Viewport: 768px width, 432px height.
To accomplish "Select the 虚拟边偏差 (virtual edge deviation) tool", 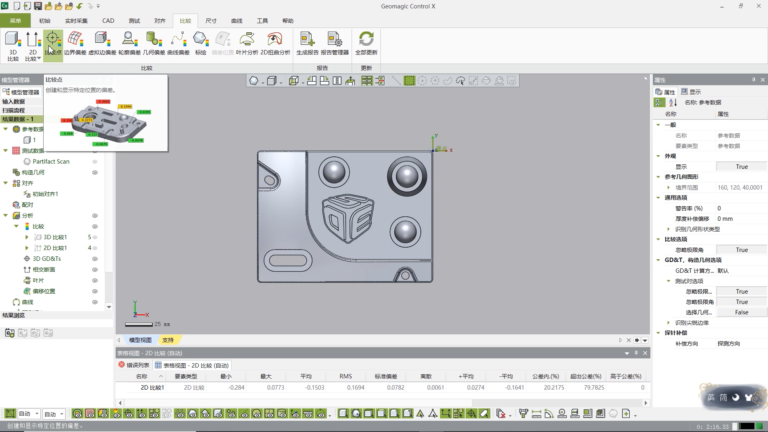I will pyautogui.click(x=102, y=43).
